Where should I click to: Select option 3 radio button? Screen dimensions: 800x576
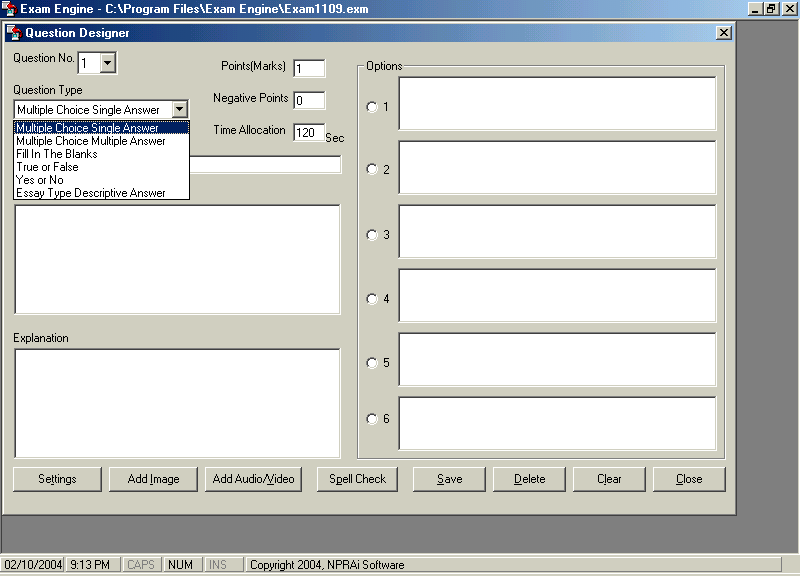tap(372, 235)
